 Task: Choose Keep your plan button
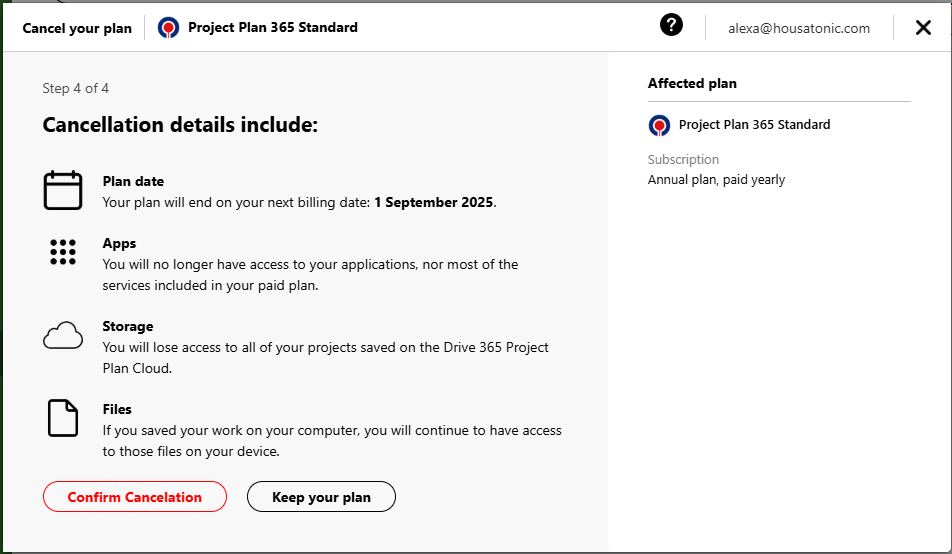coord(321,497)
